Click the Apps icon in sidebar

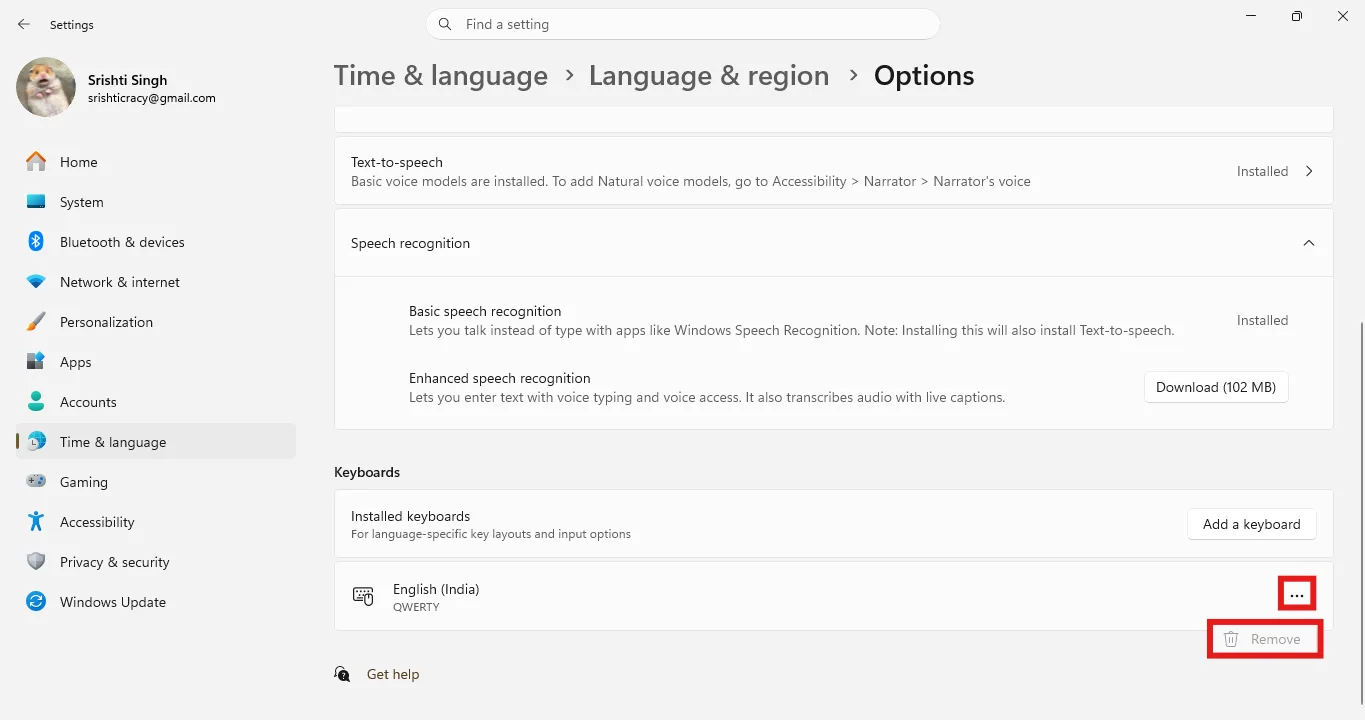point(36,362)
